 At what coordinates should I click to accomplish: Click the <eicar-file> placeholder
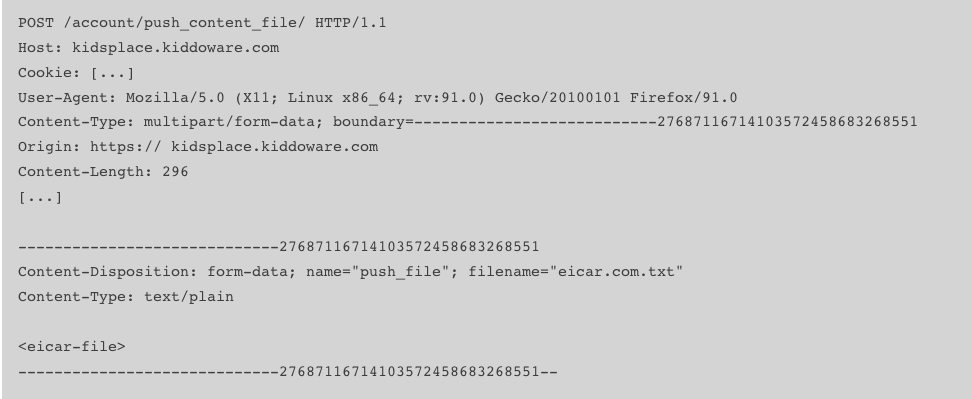click(x=72, y=347)
